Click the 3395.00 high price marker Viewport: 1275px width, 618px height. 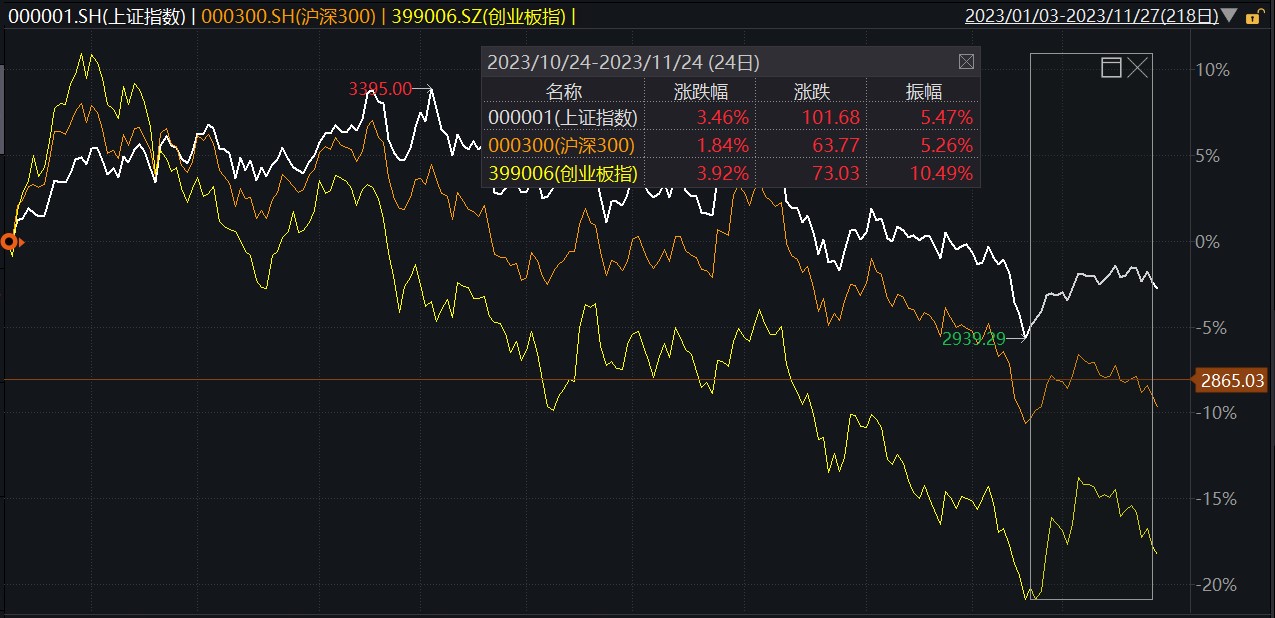pos(378,89)
